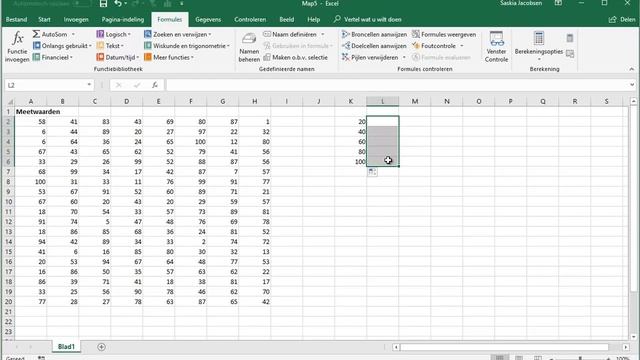Add a new sheet with plus button

(101, 347)
